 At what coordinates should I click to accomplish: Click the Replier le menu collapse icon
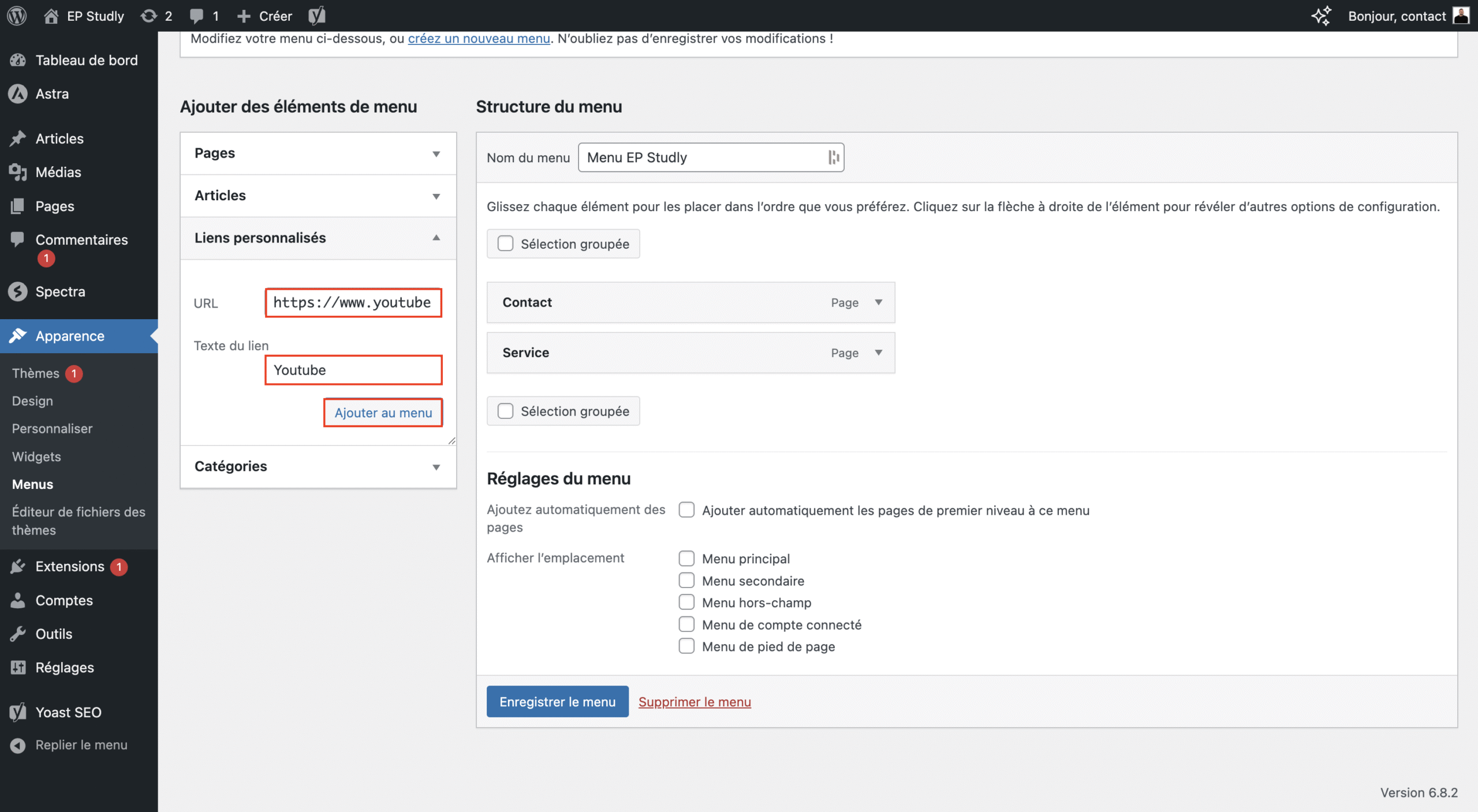point(18,745)
